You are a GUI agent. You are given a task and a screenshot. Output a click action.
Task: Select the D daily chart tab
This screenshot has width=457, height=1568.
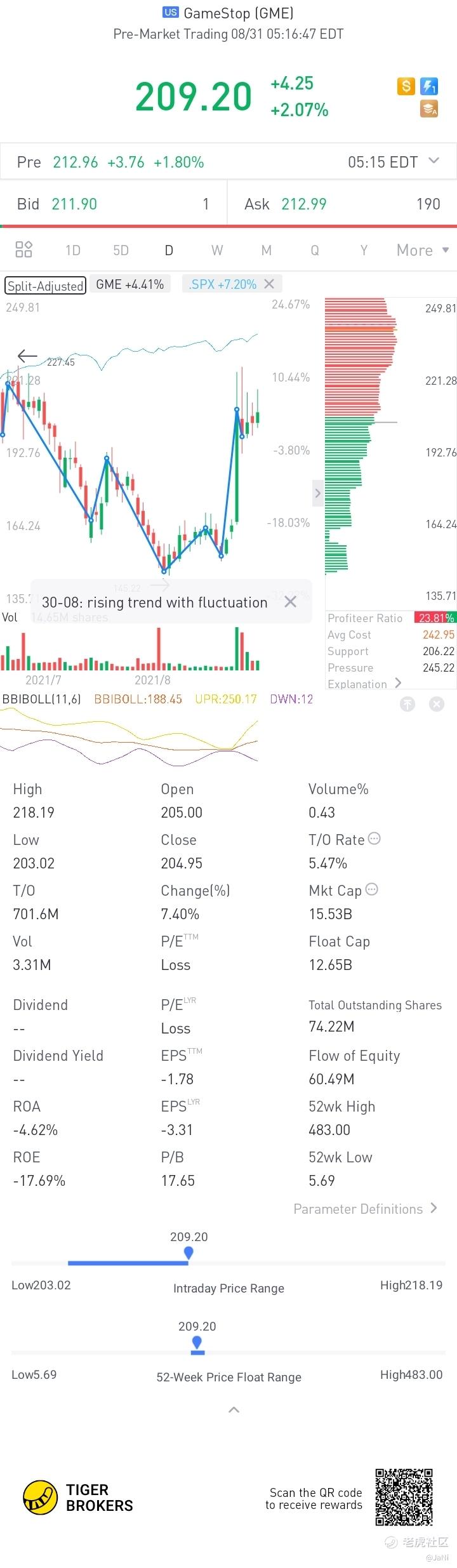(169, 250)
